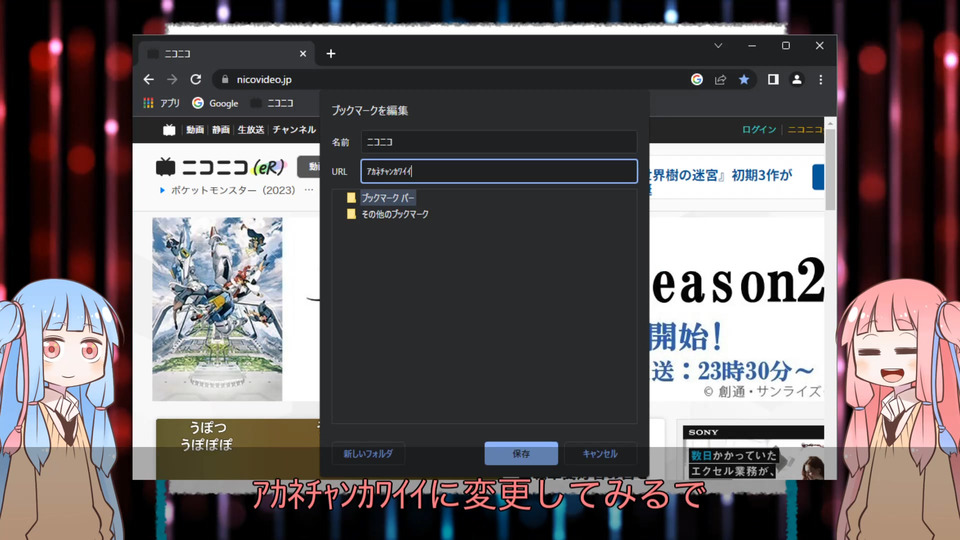Click the ellipsis after ポケットモンスター

click(x=309, y=190)
